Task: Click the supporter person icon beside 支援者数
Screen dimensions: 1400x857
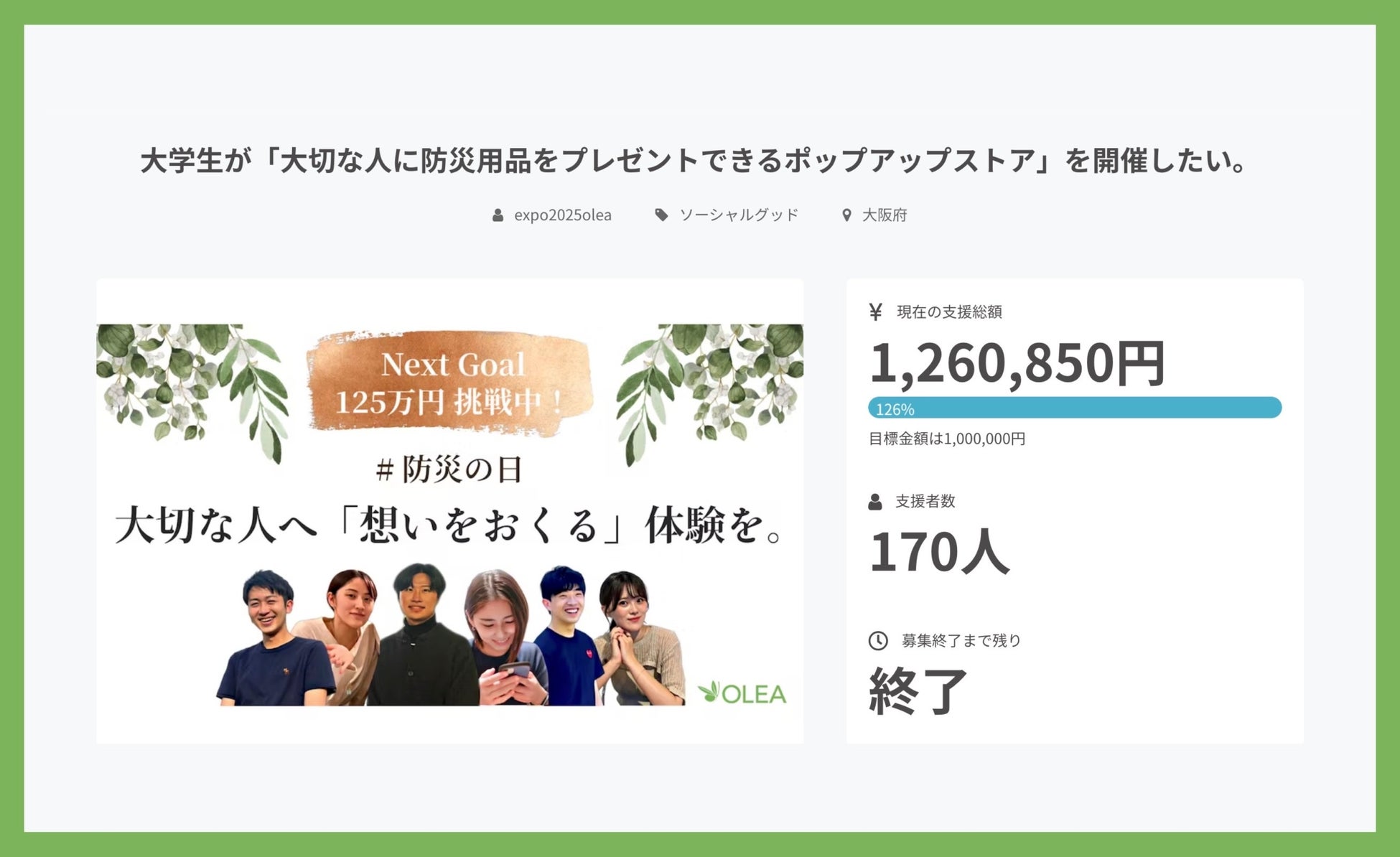Action: point(874,502)
